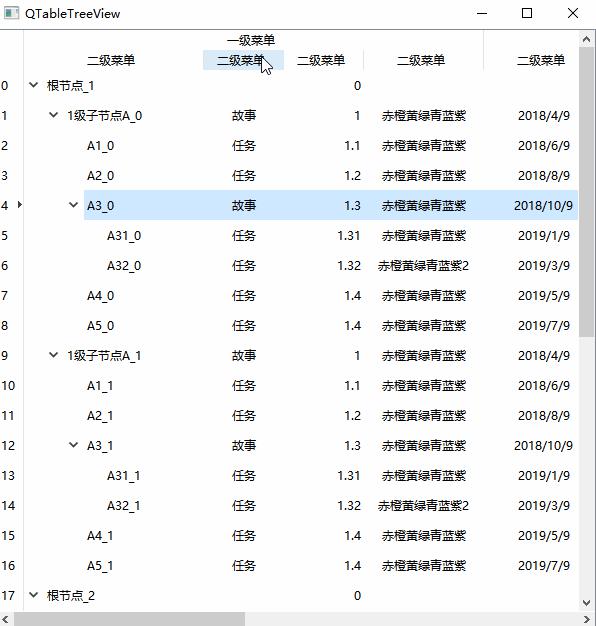Click horizontal scrollbar right arrow
The width and height of the screenshot is (596, 626).
click(x=587, y=619)
